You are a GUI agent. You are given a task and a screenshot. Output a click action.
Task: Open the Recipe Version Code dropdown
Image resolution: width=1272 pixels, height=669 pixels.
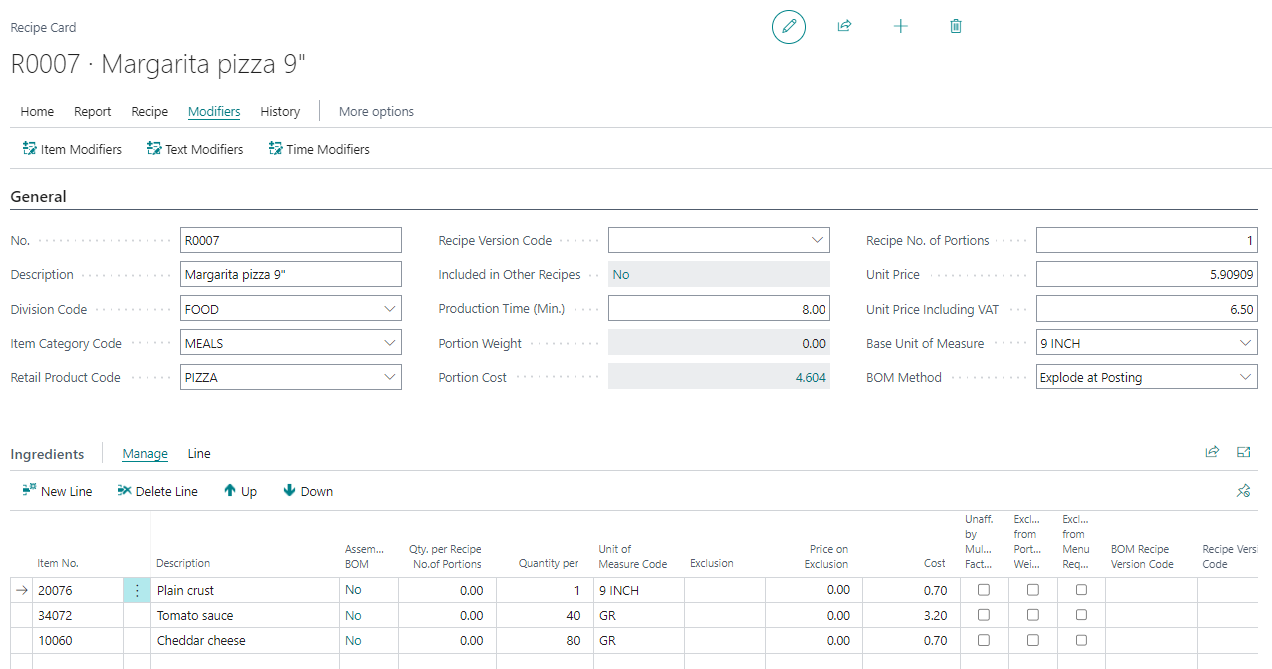(x=817, y=241)
